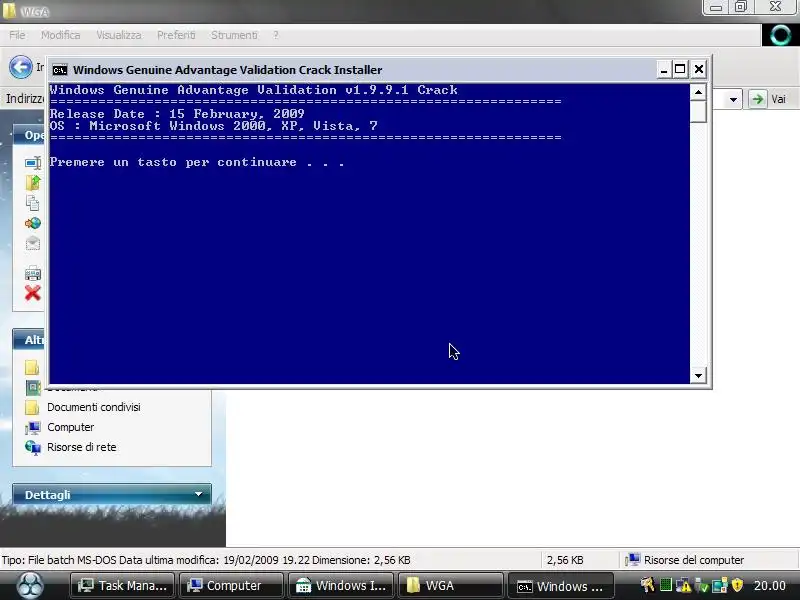Open the Modifica menu
The image size is (800, 600).
(61, 35)
